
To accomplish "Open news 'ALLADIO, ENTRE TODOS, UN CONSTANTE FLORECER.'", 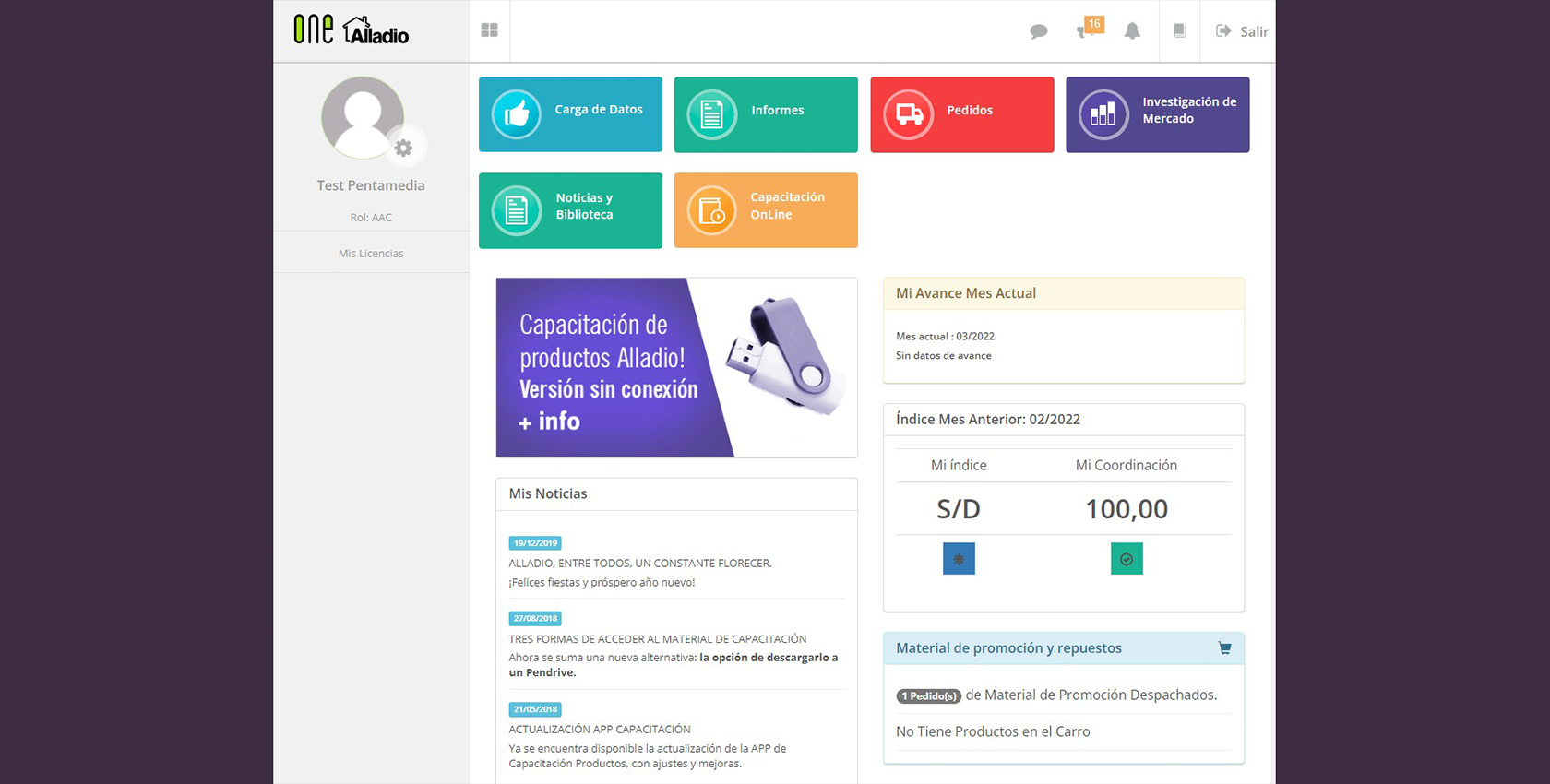I will [640, 563].
